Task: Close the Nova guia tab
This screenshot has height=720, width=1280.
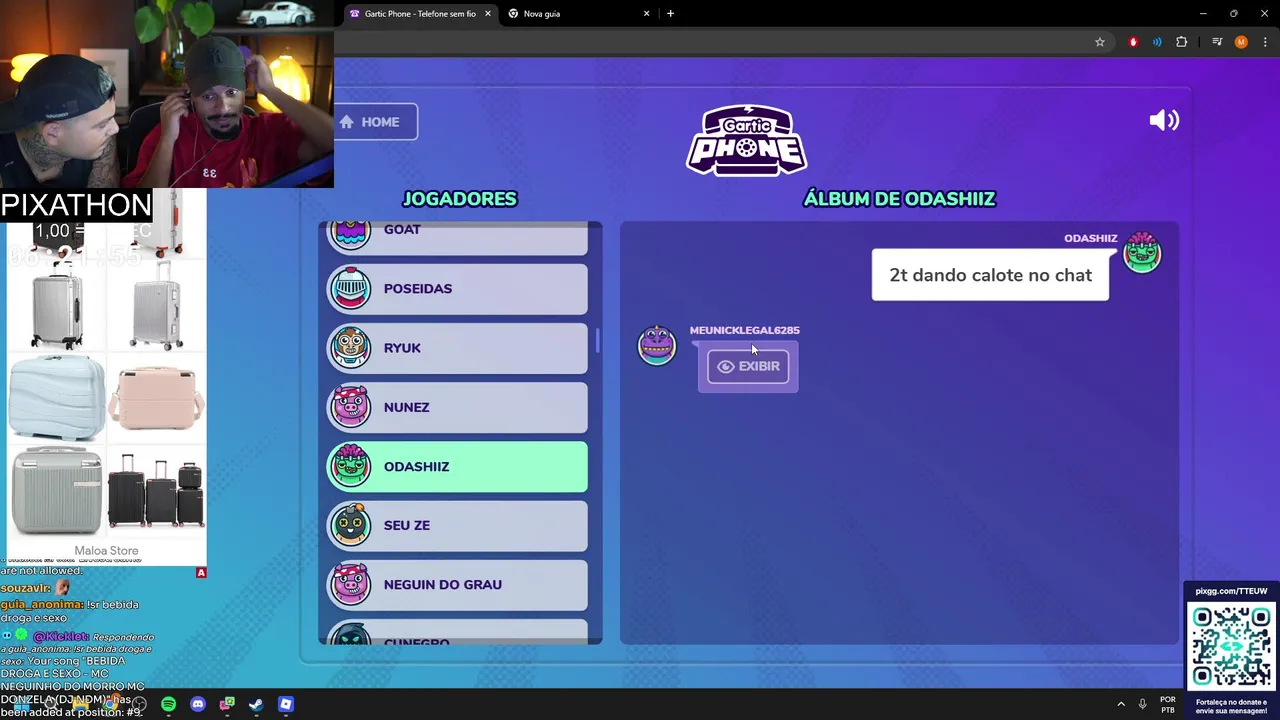Action: coord(646,14)
